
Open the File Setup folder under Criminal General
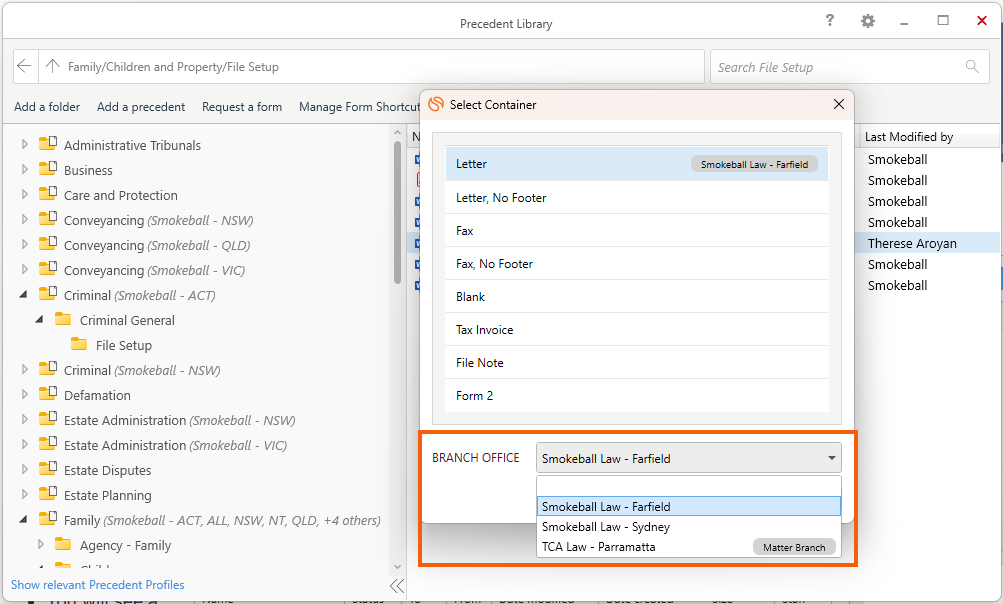point(124,346)
